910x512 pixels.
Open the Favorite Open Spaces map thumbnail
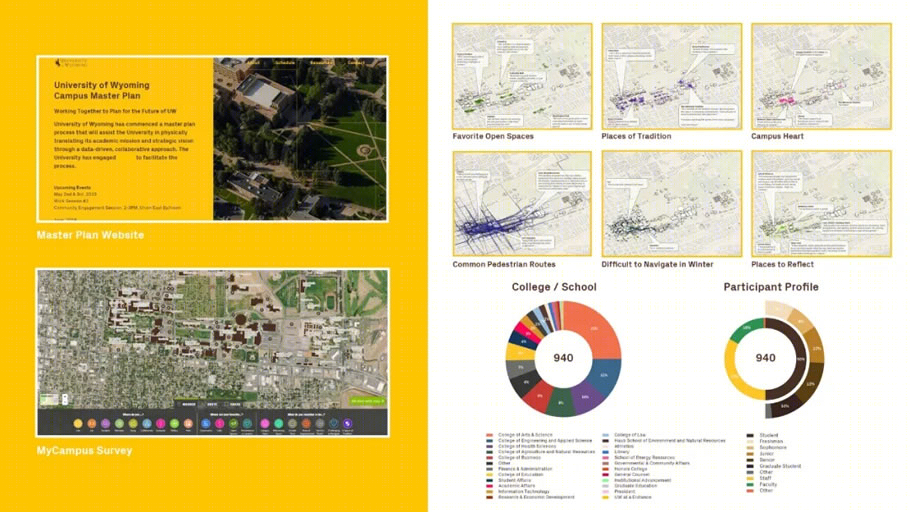coord(522,76)
